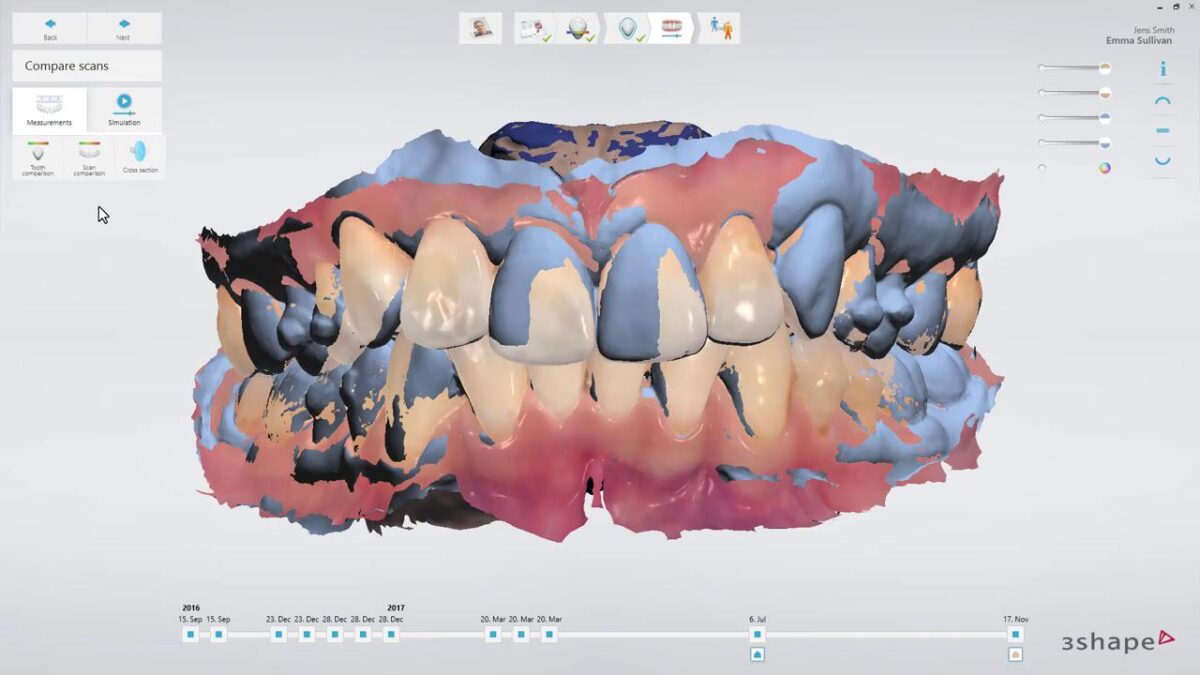Click the info icon on the right
Screen dimensions: 1200x675
[1163, 69]
